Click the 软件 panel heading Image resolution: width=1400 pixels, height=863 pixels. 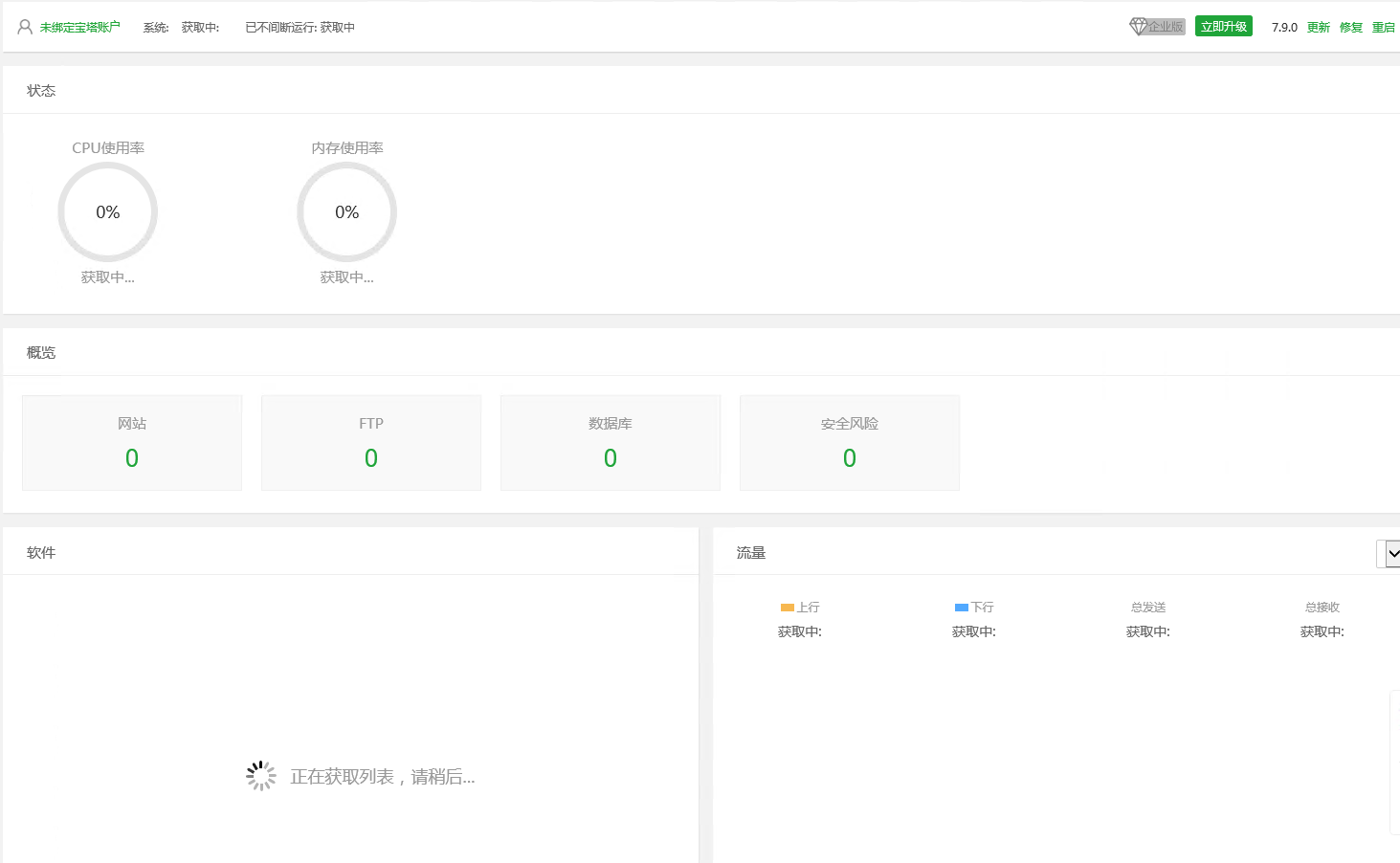pos(41,553)
